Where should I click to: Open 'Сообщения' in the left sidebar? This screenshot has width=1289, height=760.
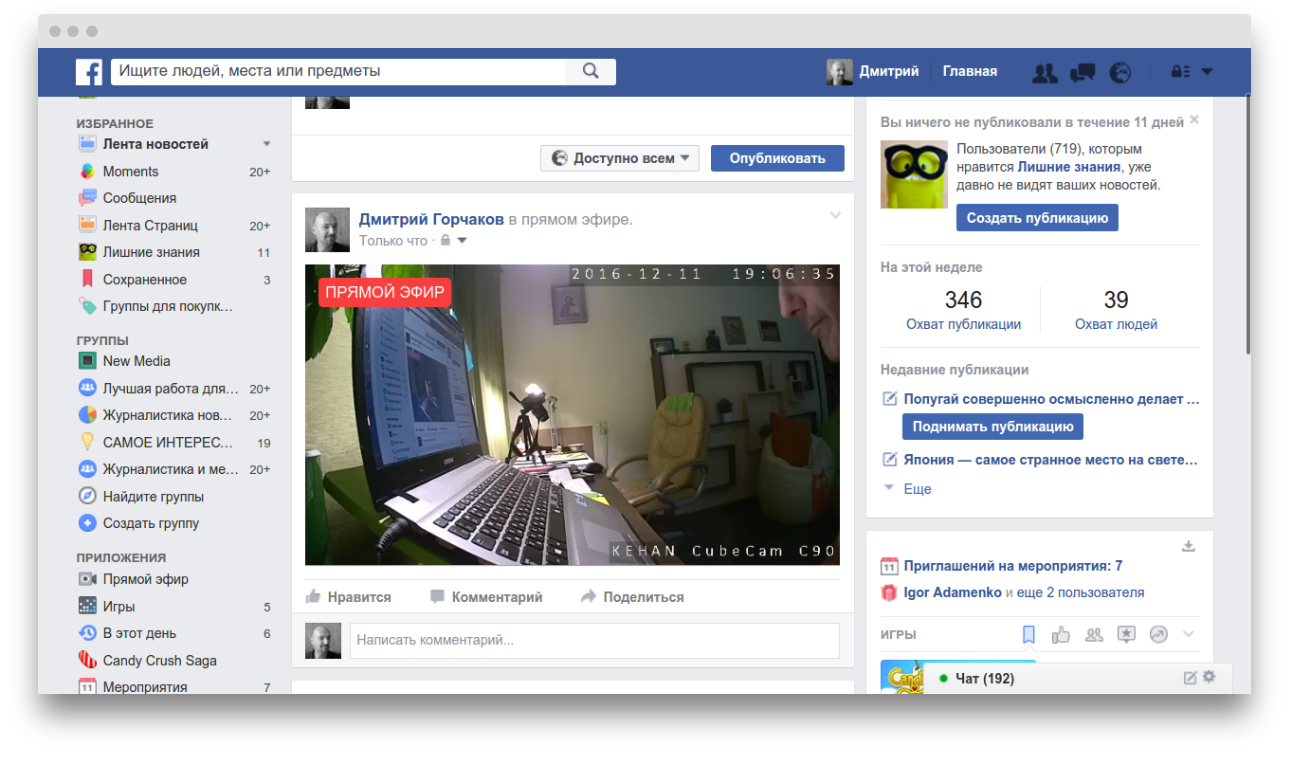[139, 198]
